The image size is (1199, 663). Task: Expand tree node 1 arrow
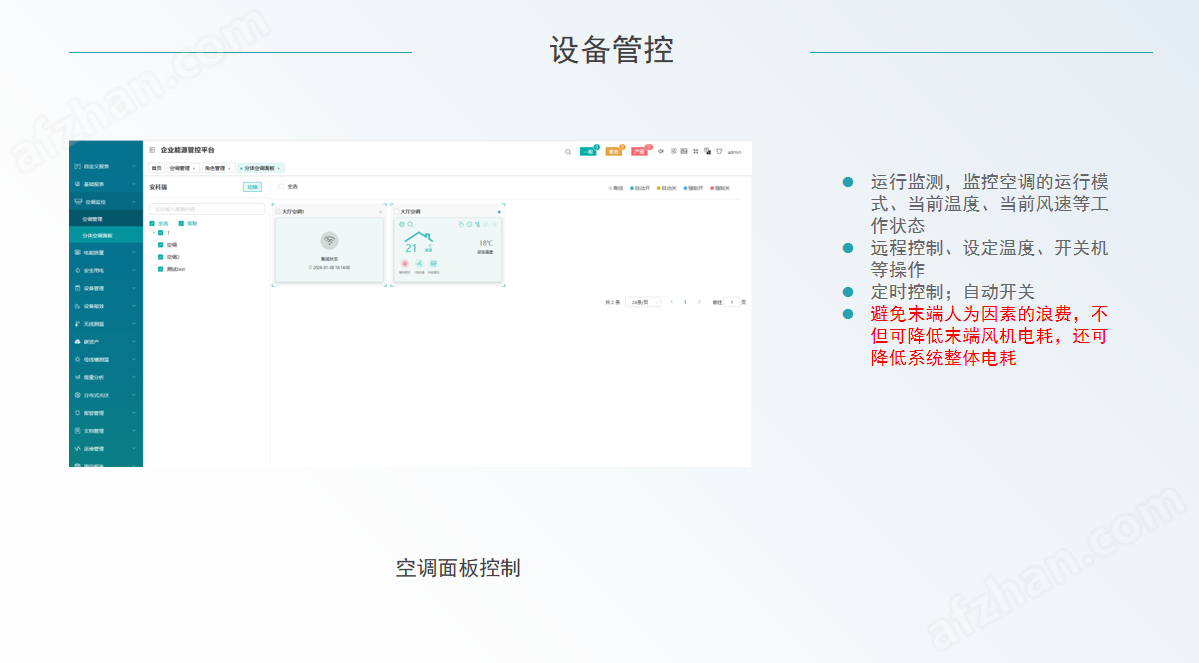coord(154,232)
